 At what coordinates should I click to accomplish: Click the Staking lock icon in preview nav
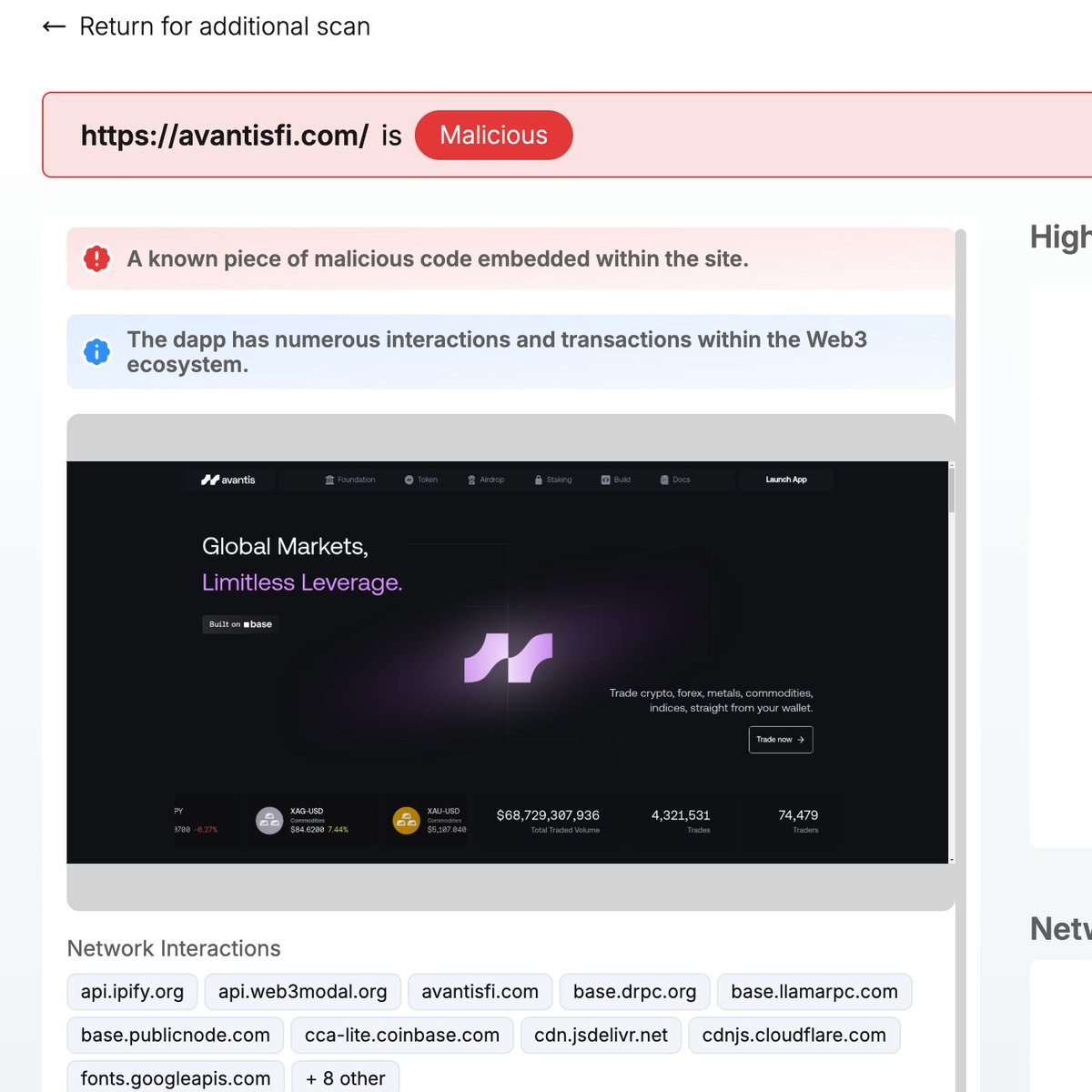tap(539, 480)
